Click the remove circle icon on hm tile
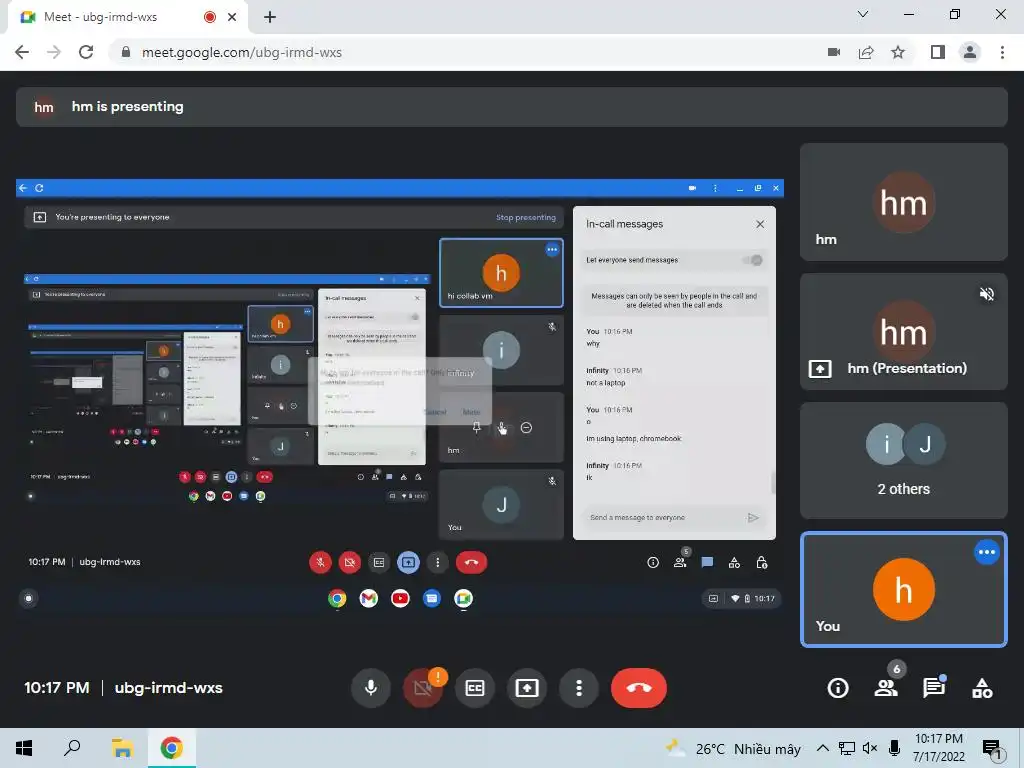1024x768 pixels. point(526,428)
